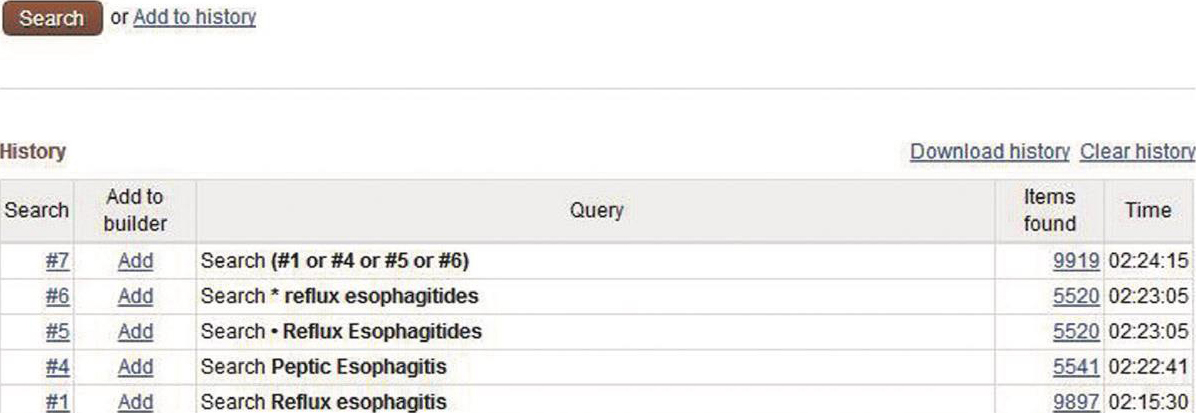The height and width of the screenshot is (413, 1196).
Task: Open search #1 in history
Action: 57,402
